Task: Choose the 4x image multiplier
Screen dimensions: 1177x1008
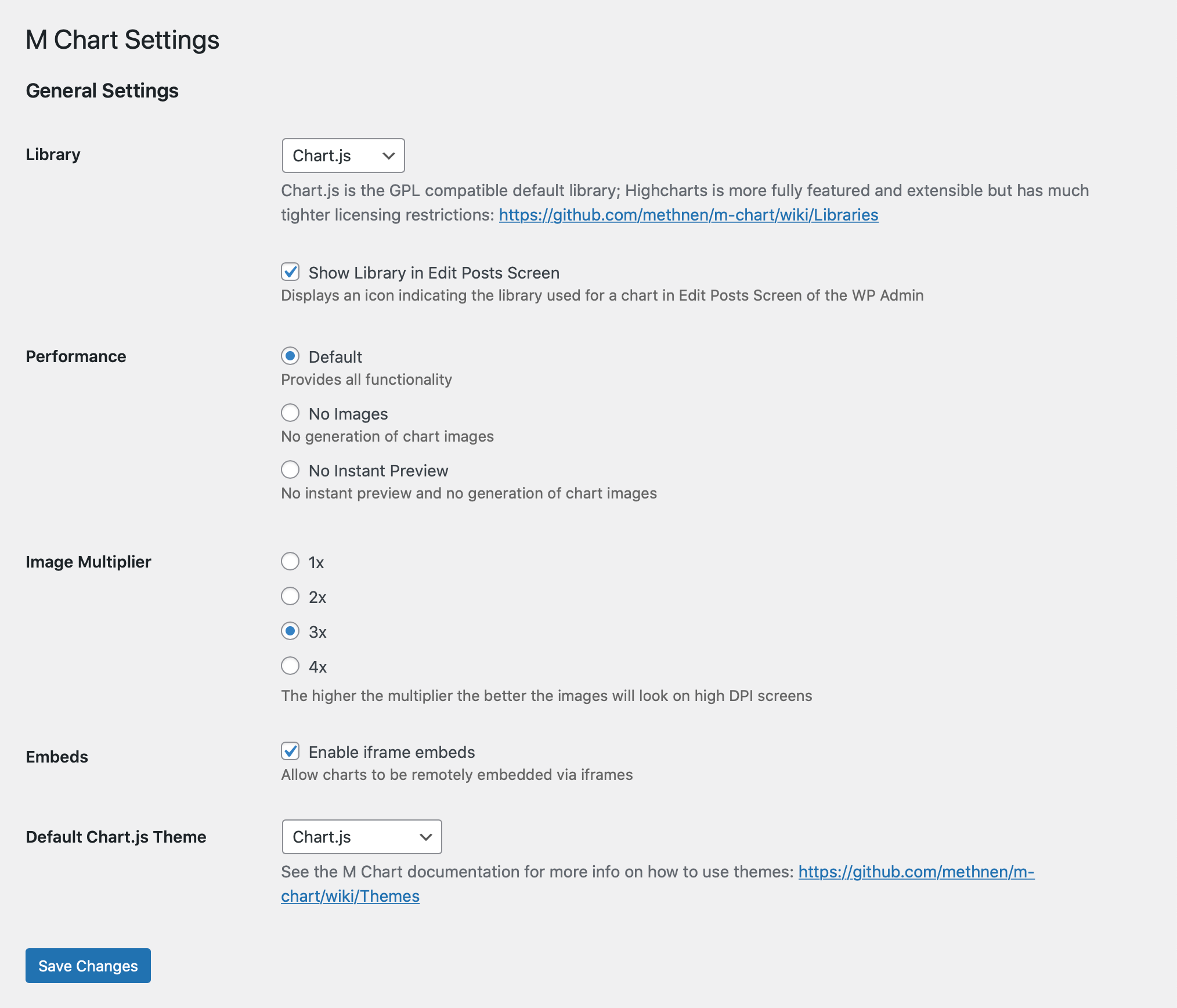Action: [x=290, y=666]
